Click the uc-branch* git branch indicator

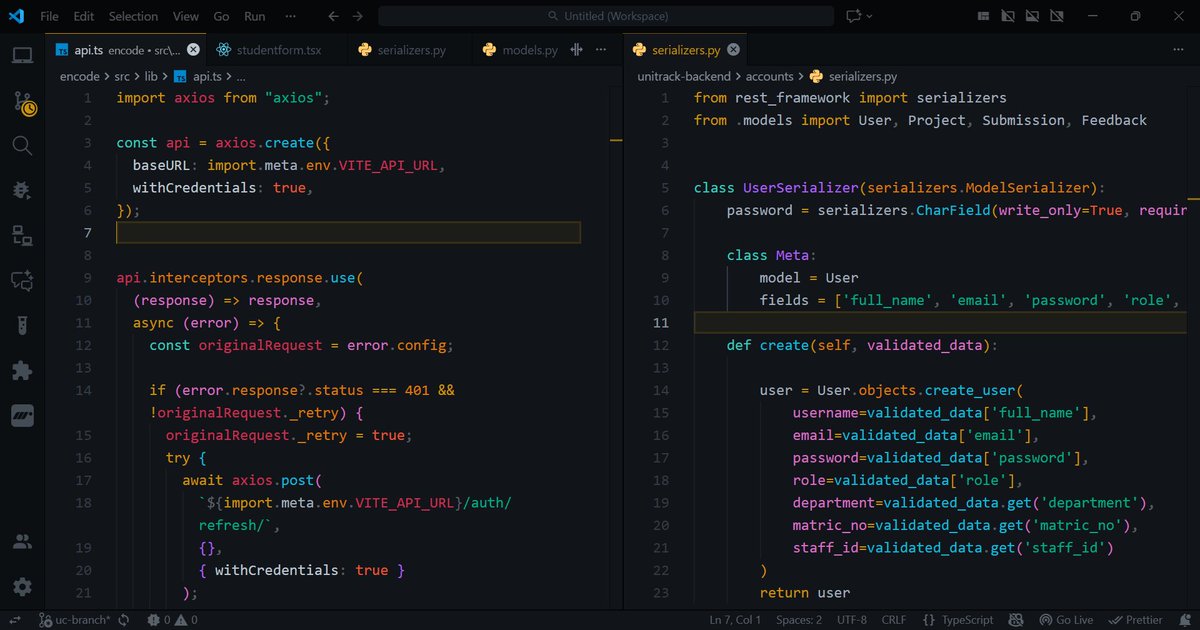click(75, 620)
